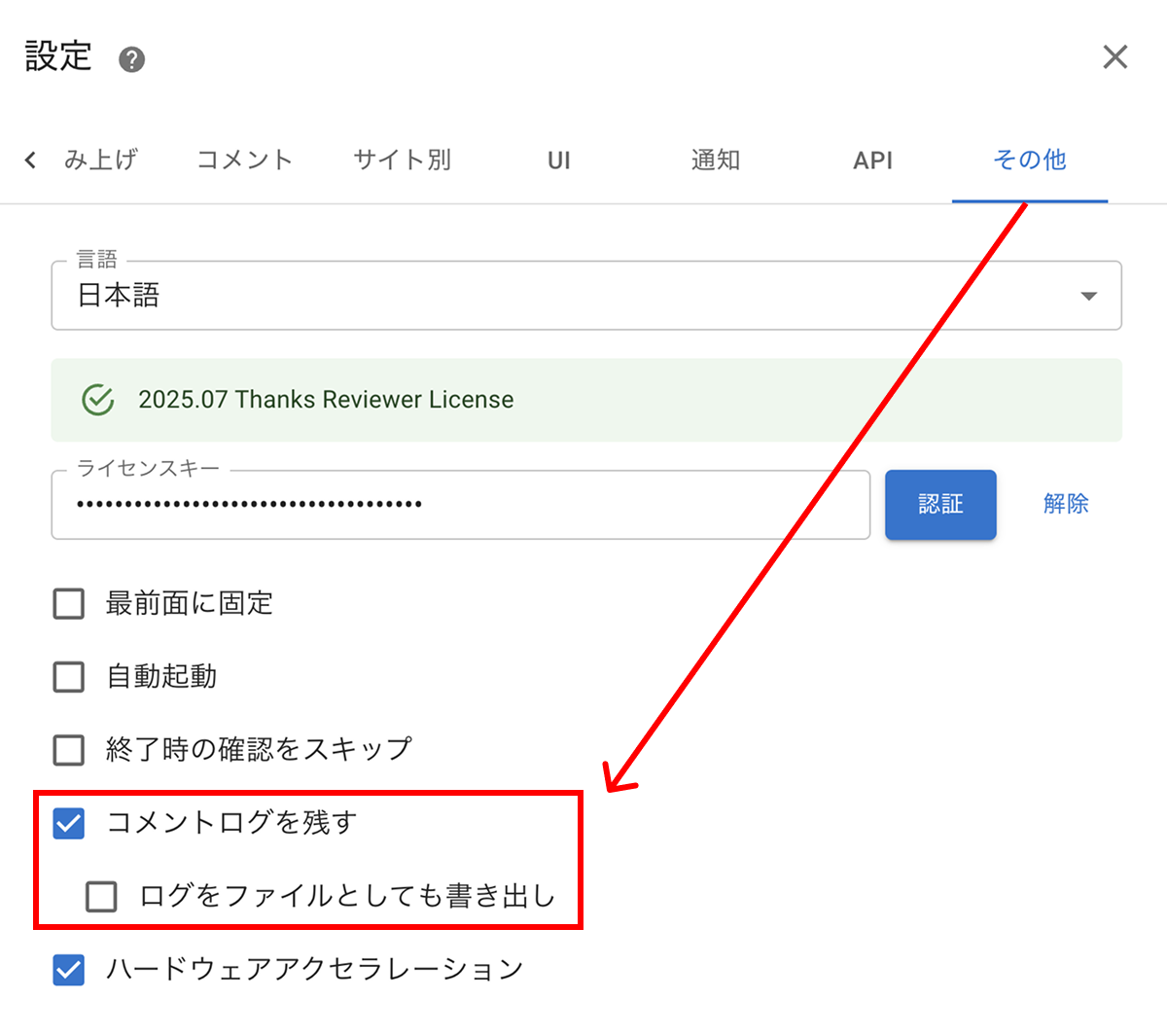Open the UI tab
Screen dimensions: 1167x1036
(558, 161)
